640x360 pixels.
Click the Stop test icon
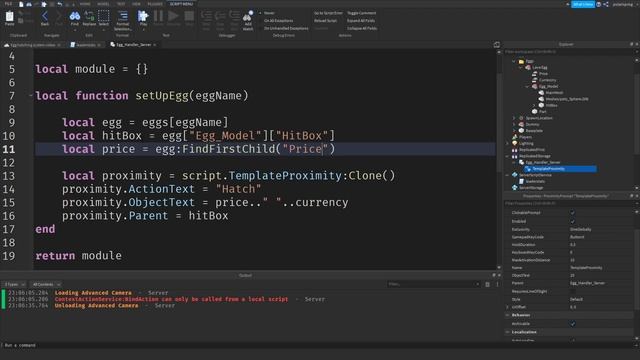coord(189,17)
